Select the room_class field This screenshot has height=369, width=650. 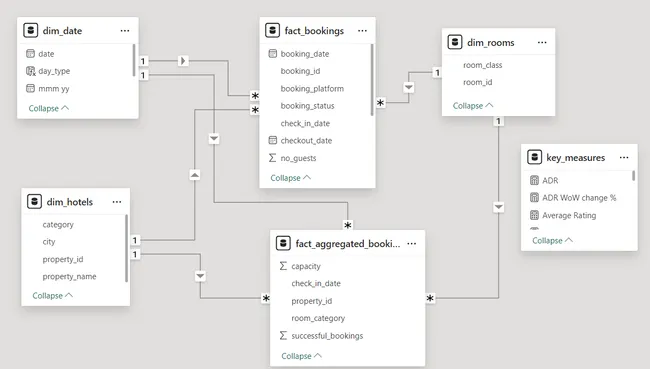(483, 65)
